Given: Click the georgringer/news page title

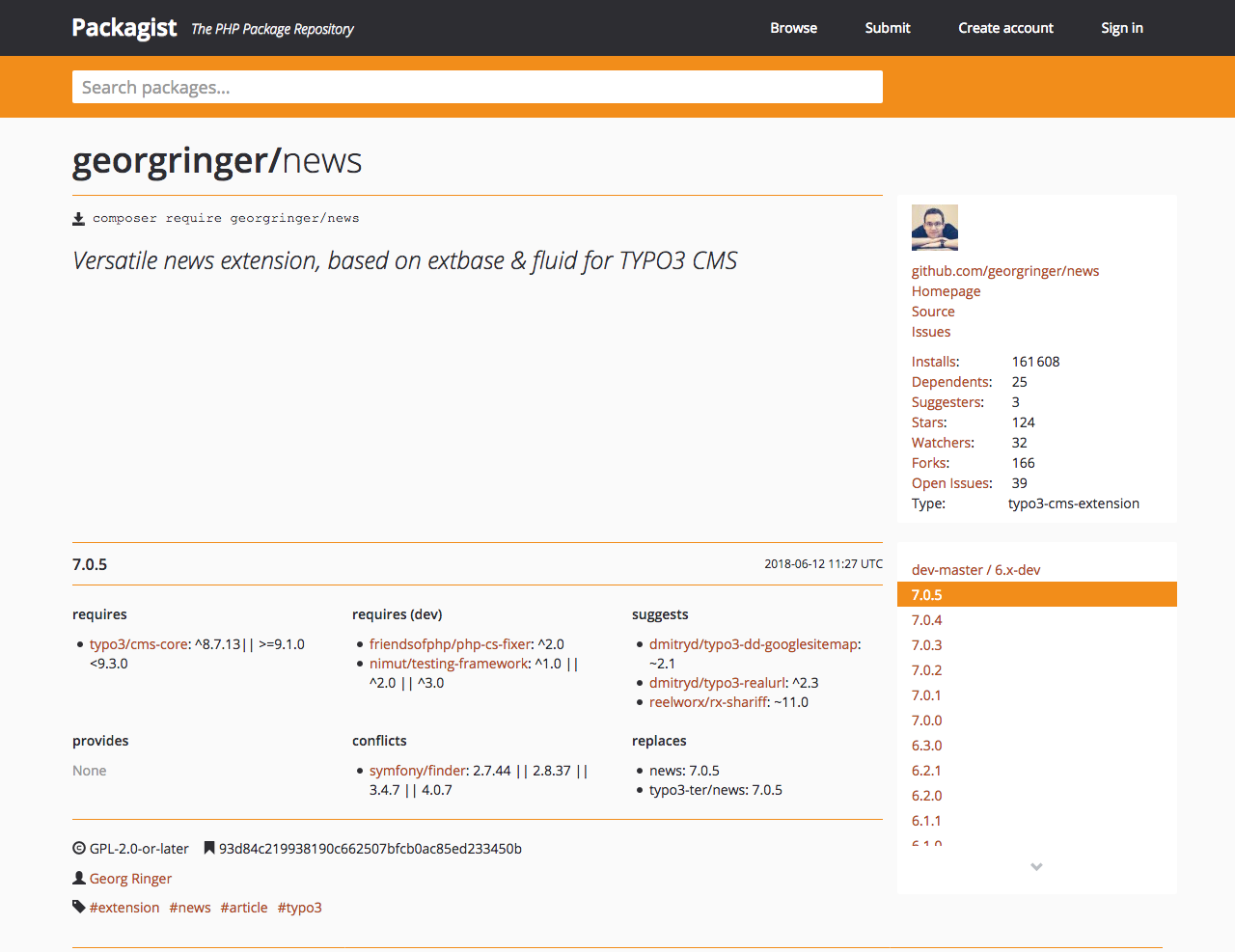Looking at the screenshot, I should point(217,160).
